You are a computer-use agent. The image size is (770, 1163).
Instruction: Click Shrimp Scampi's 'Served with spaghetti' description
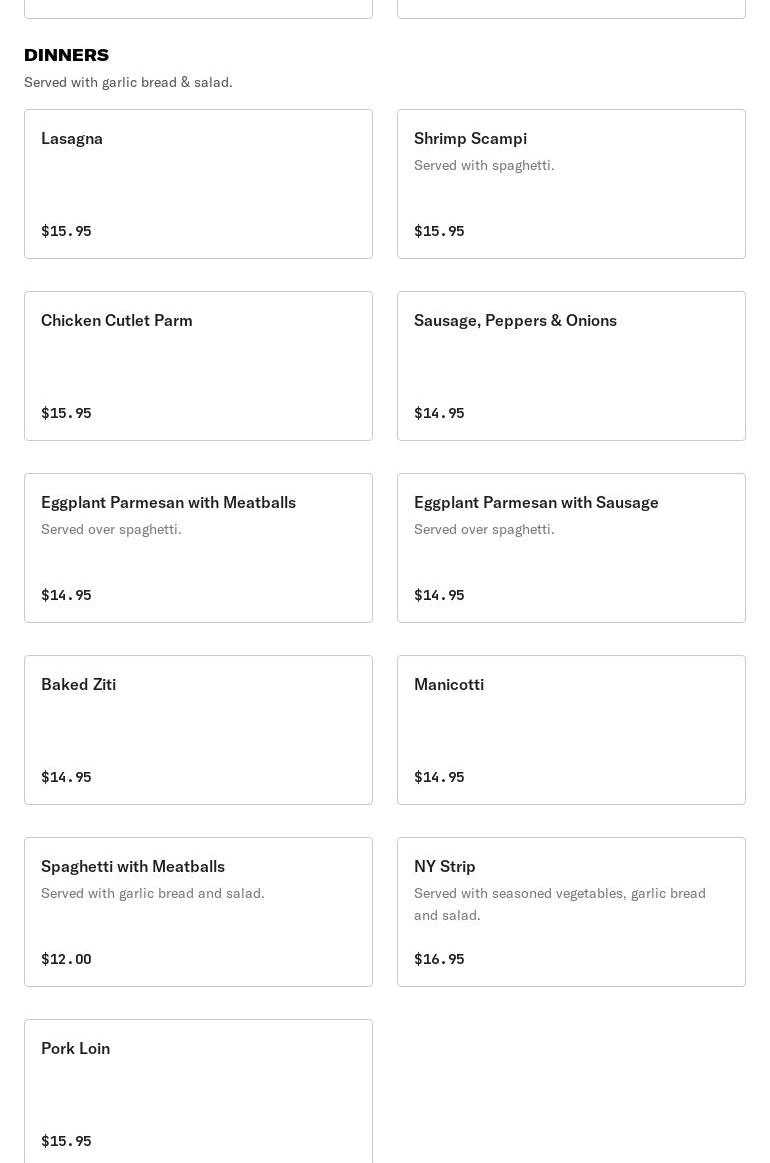[484, 165]
